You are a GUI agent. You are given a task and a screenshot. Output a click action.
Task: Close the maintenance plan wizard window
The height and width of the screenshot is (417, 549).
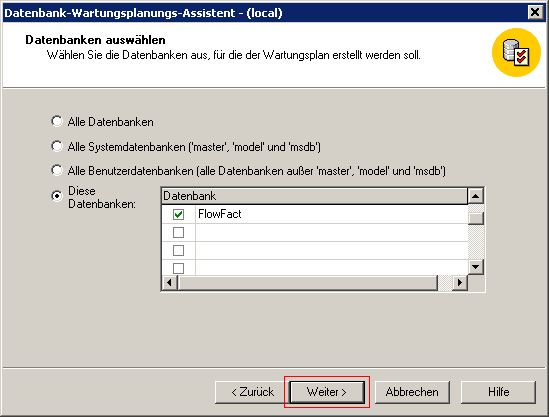coord(535,13)
